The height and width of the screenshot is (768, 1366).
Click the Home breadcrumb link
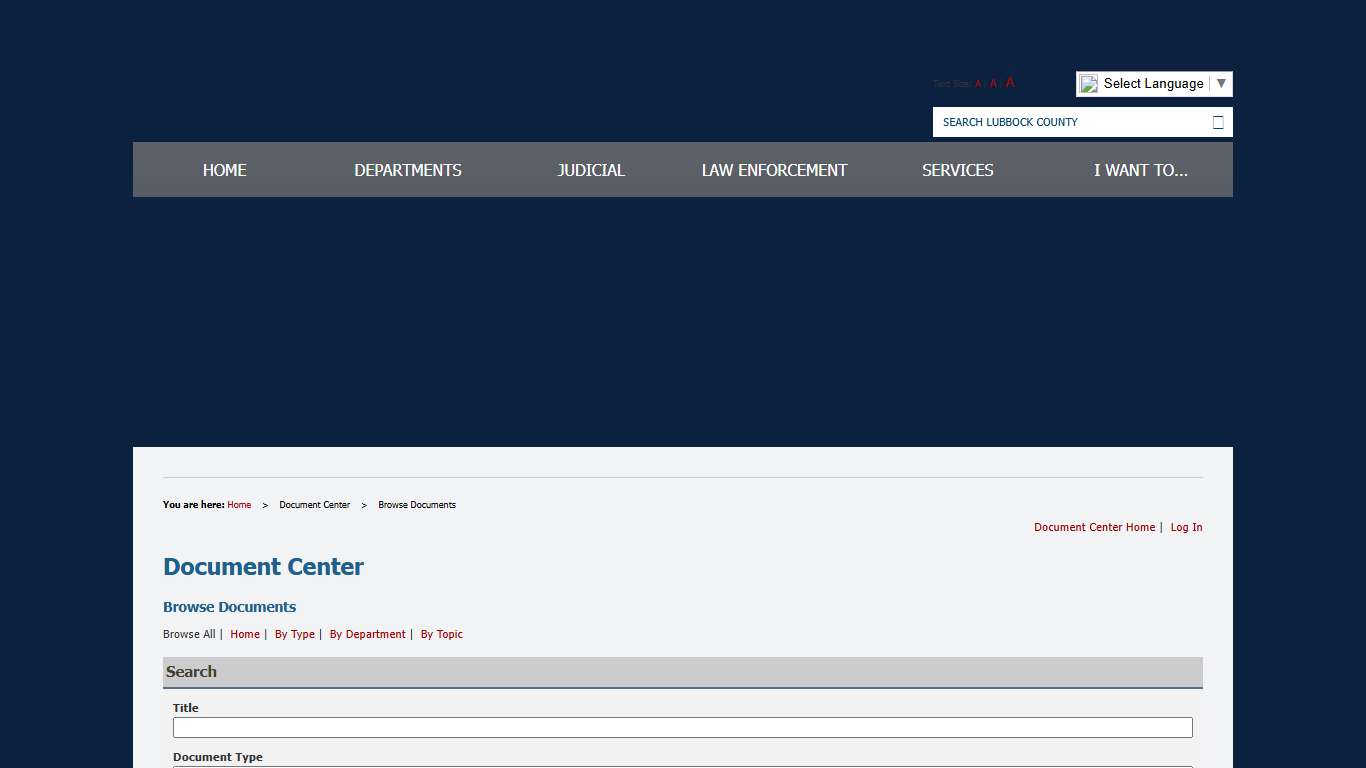(239, 505)
